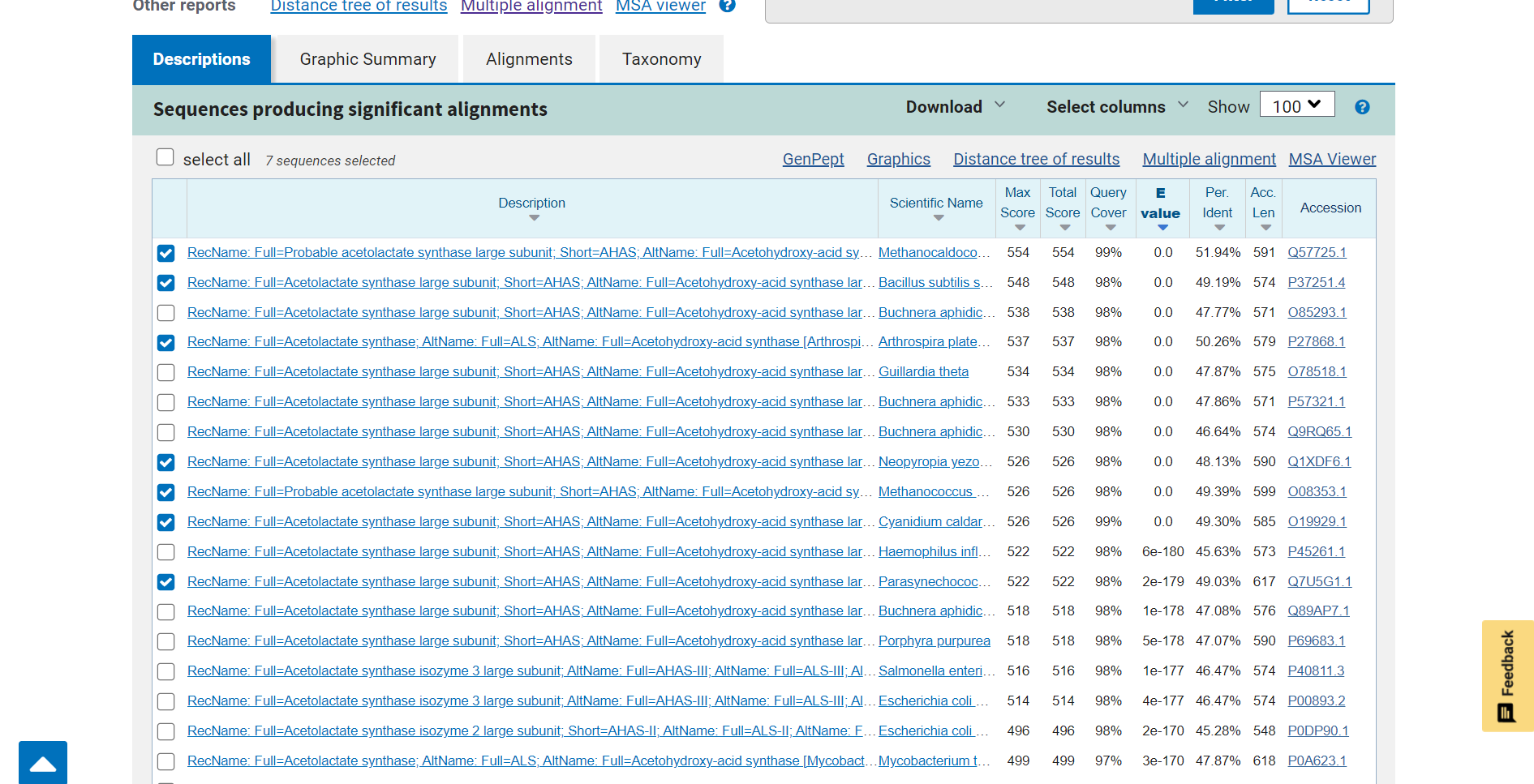Open Parasynechococ… scientific name link
The width and height of the screenshot is (1534, 784).
click(x=935, y=582)
